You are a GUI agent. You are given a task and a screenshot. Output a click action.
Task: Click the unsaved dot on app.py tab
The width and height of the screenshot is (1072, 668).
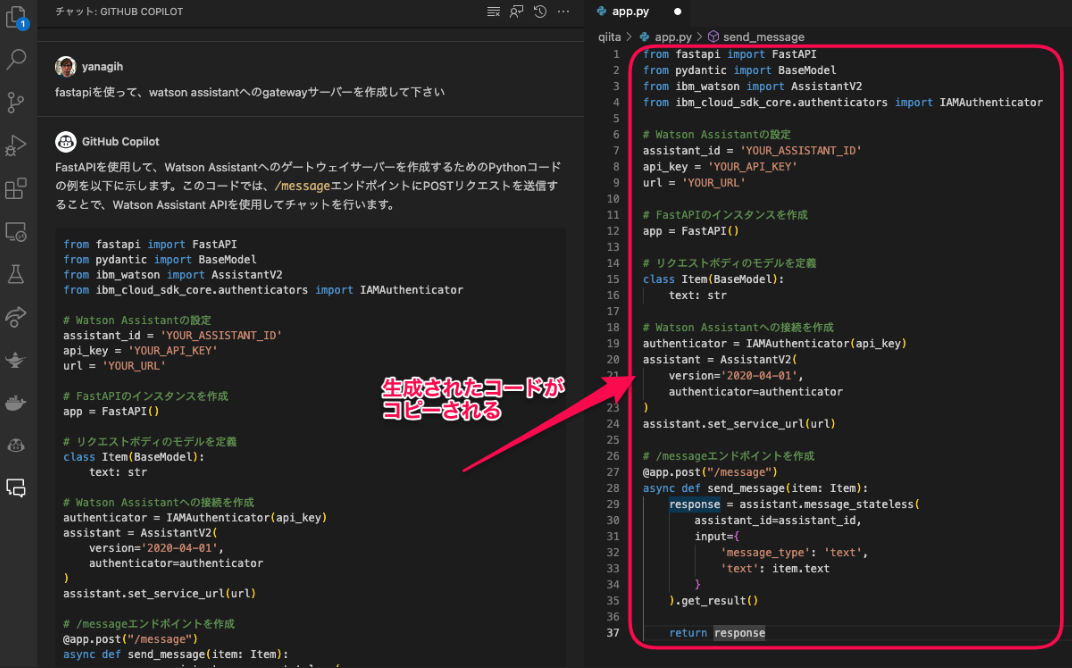pyautogui.click(x=678, y=12)
